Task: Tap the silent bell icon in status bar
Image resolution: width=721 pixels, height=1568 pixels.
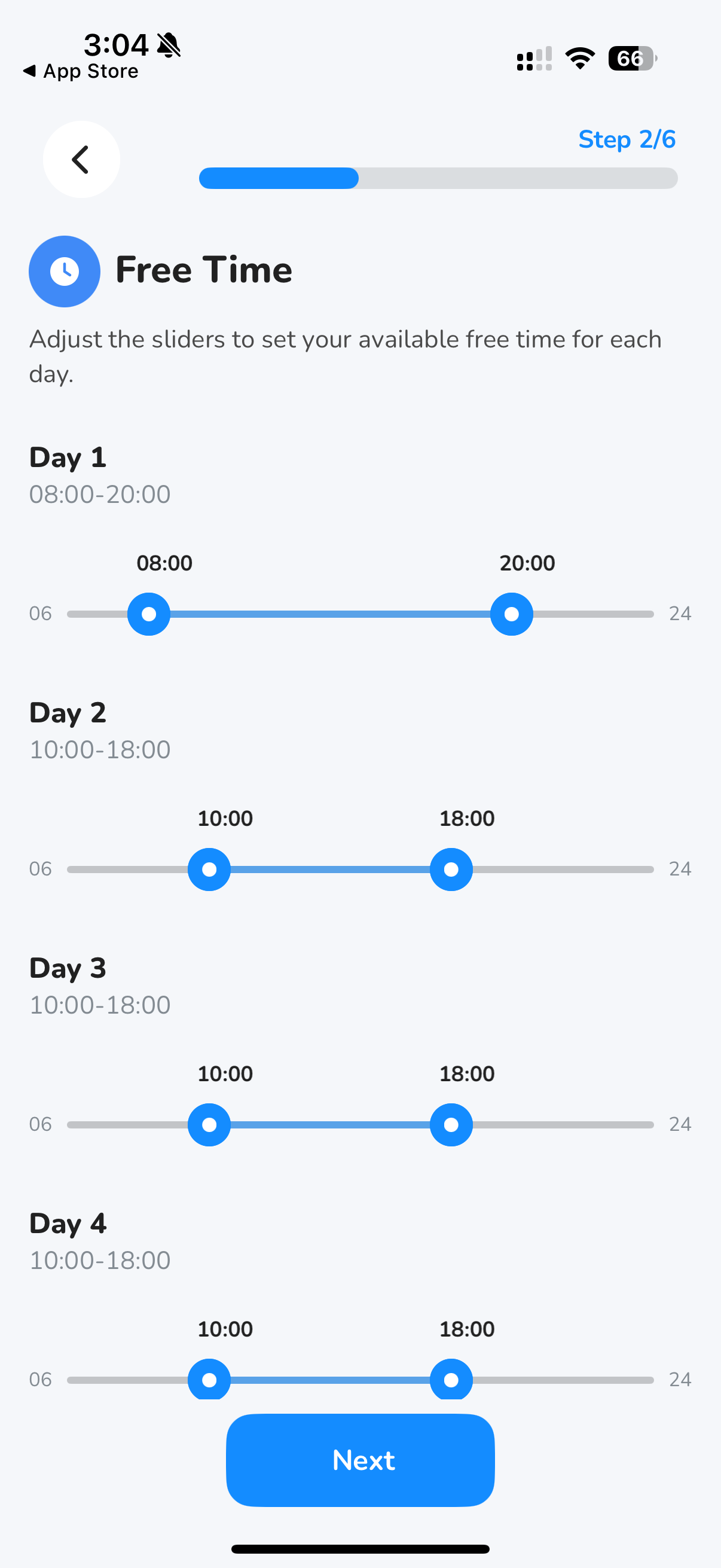Action: point(169,45)
